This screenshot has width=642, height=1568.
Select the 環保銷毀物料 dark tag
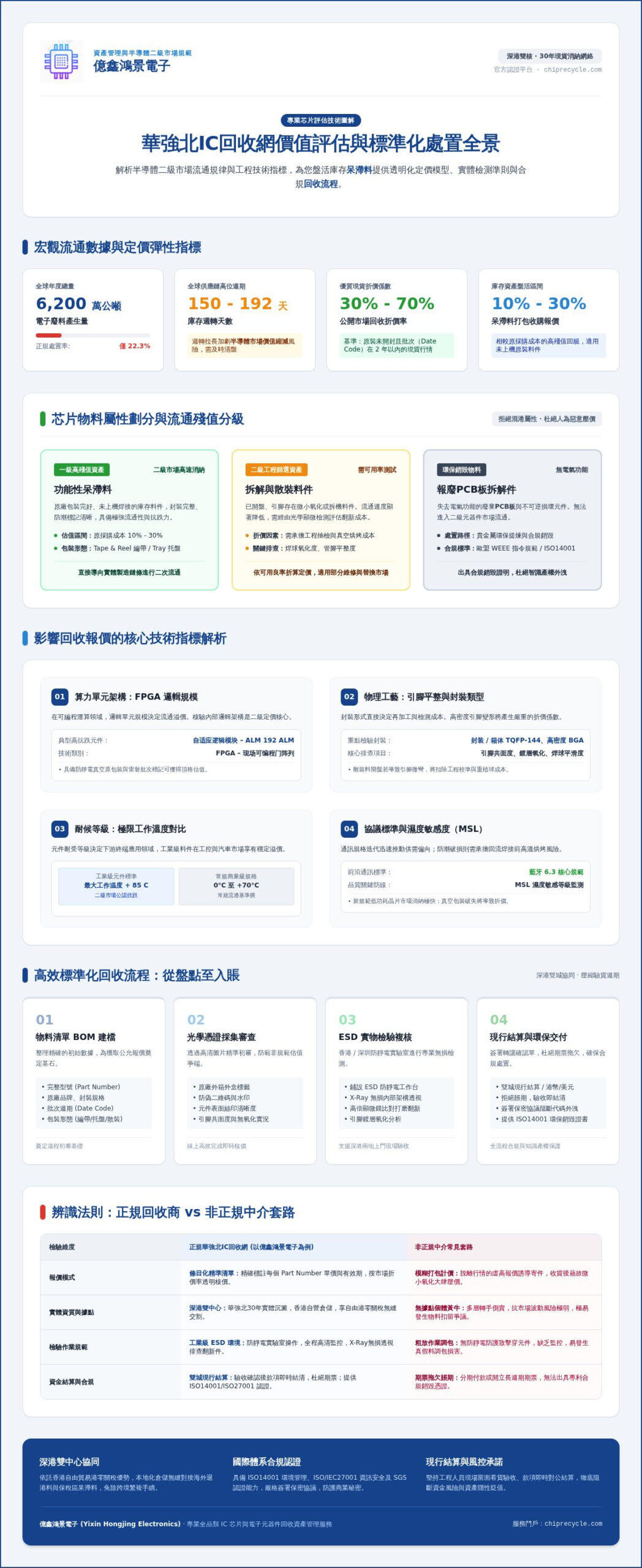461,470
